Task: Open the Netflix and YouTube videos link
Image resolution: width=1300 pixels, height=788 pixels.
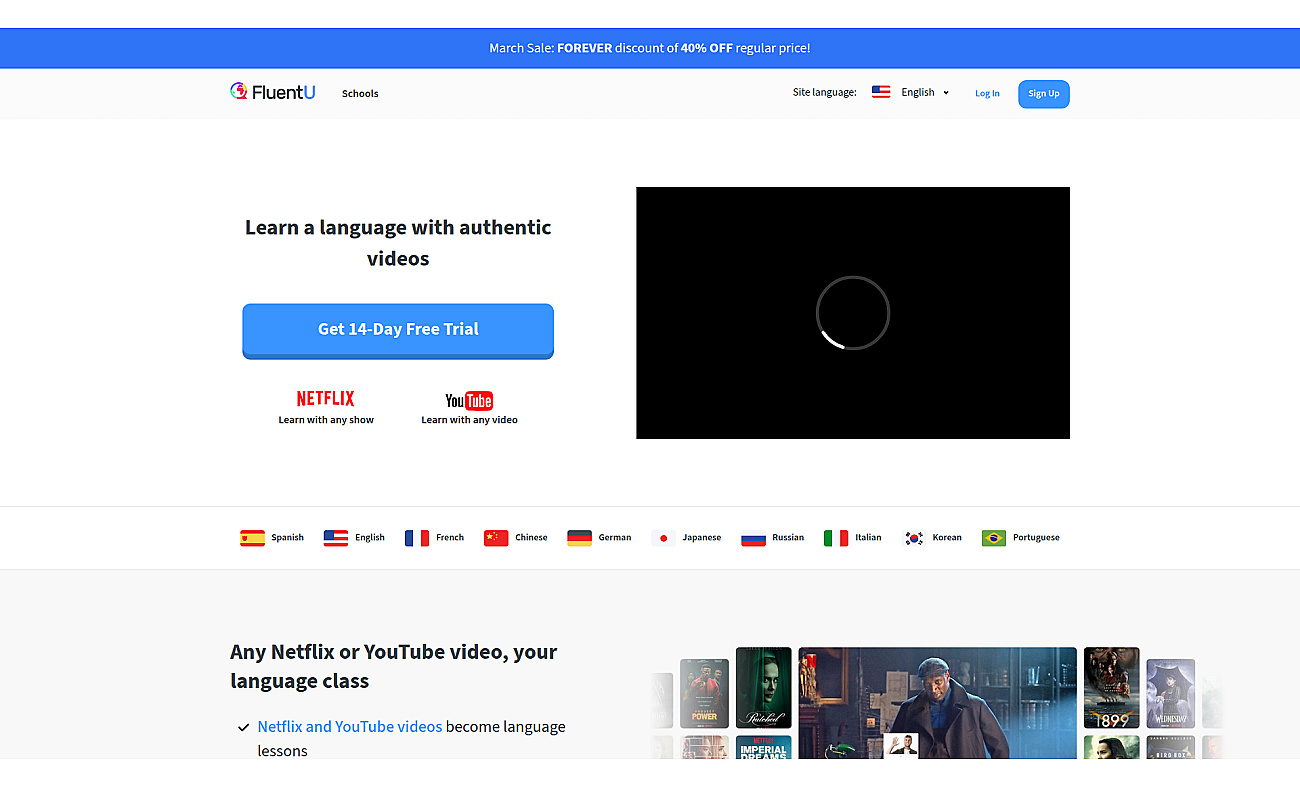Action: [x=350, y=727]
